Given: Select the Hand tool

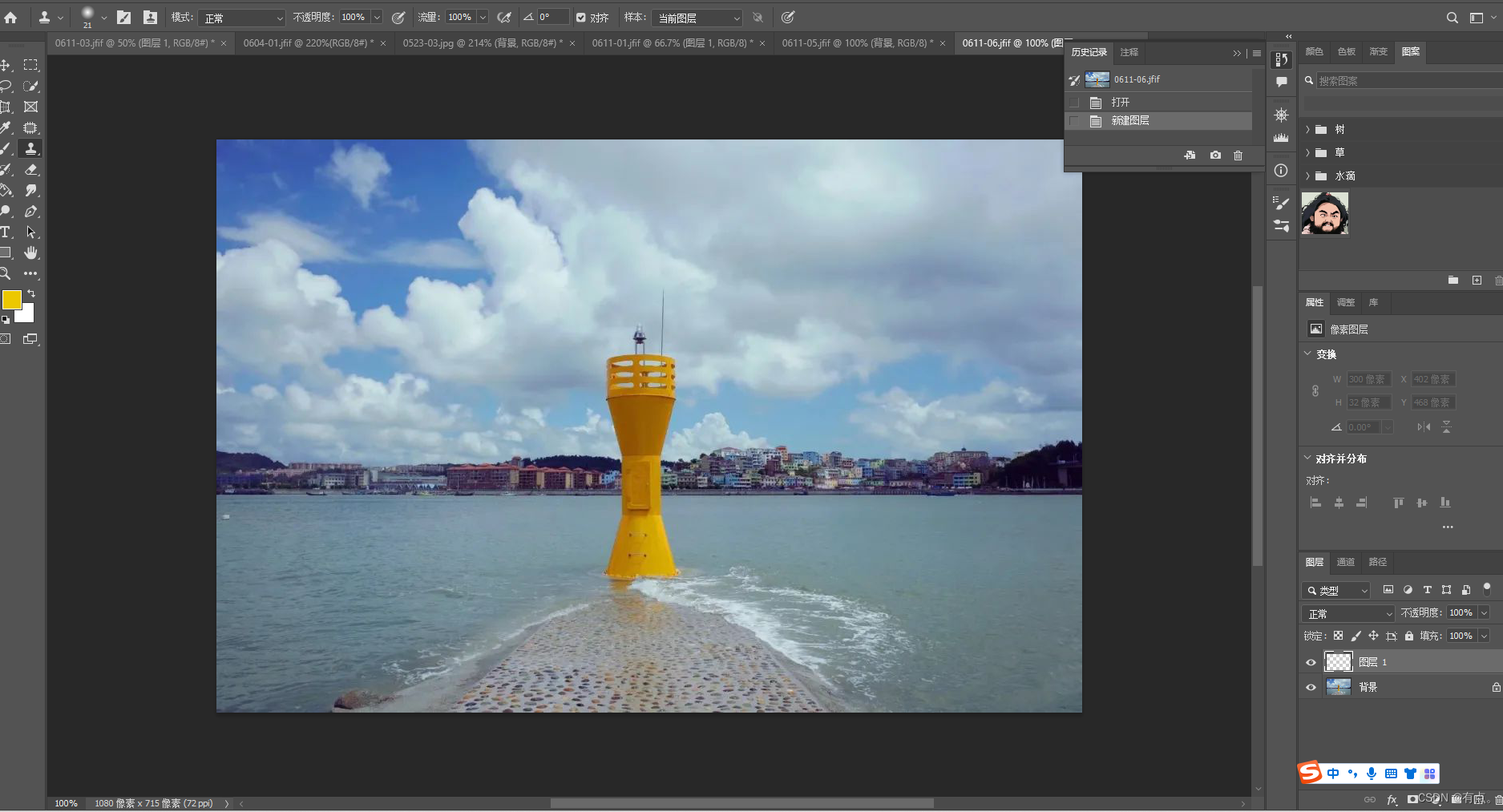Looking at the screenshot, I should [30, 252].
